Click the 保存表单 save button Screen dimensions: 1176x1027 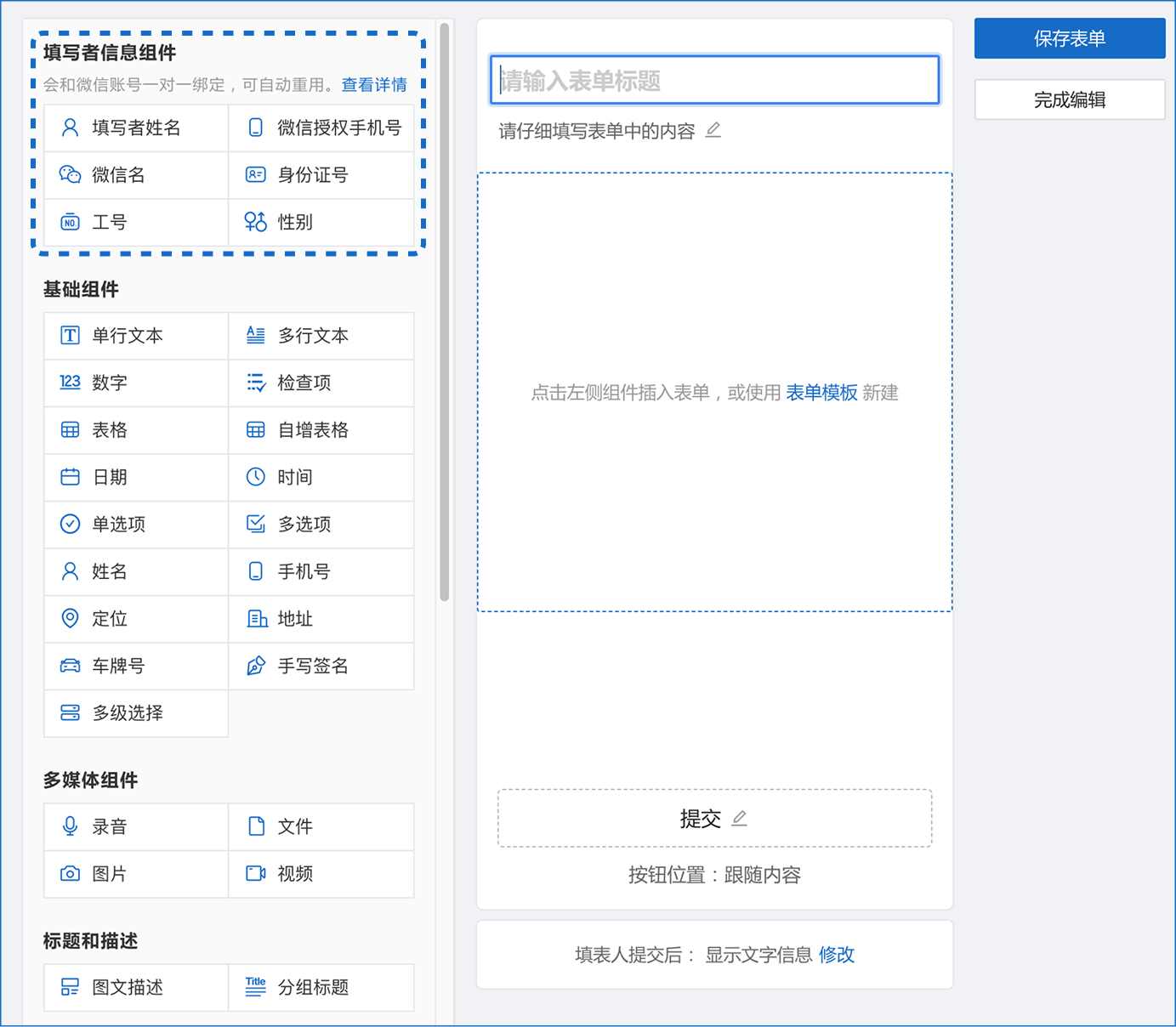coord(1069,38)
